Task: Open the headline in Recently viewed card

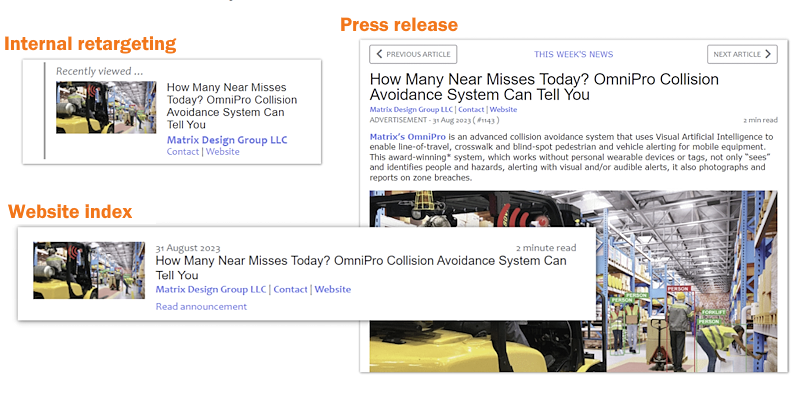Action: coord(232,106)
